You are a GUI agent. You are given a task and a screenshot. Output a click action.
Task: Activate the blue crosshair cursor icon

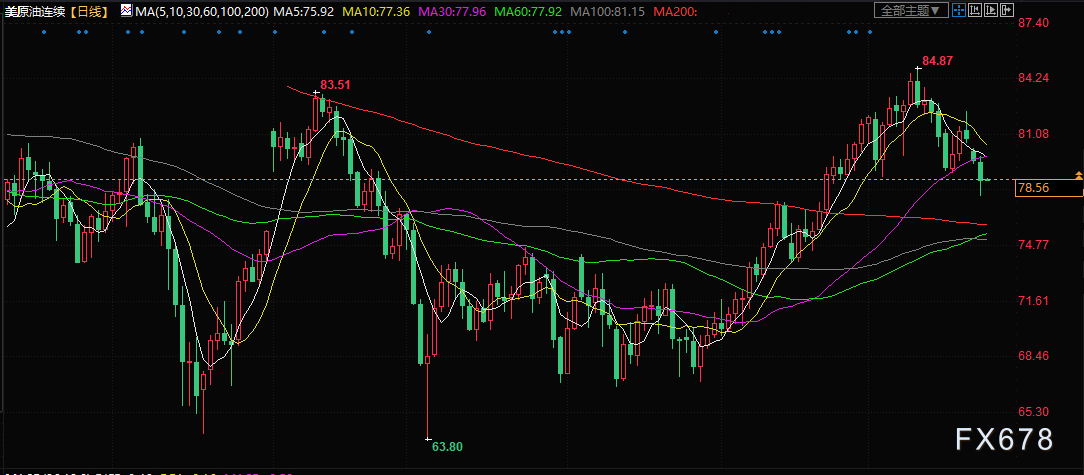pos(959,10)
